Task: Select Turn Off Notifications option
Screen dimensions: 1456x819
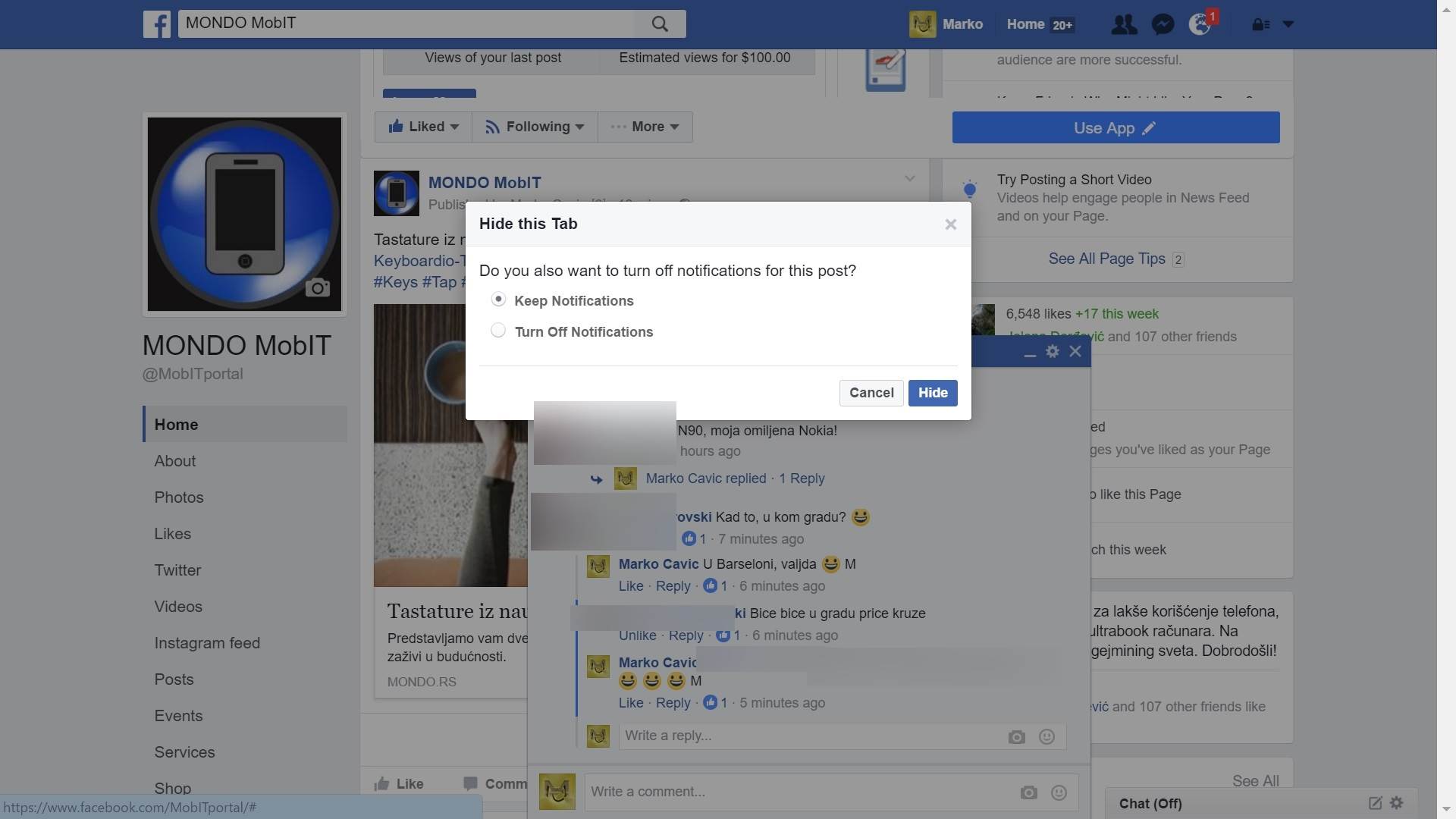Action: (x=498, y=331)
